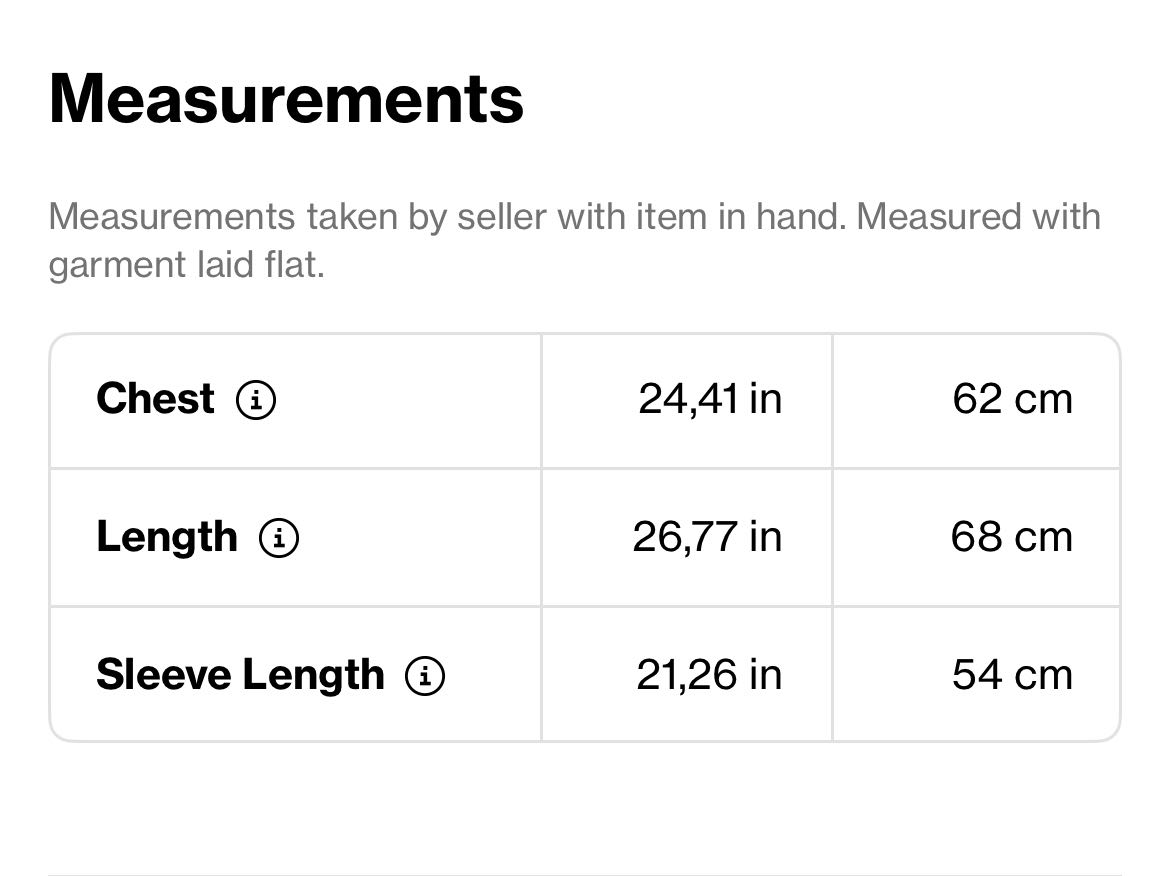Click the 'Measured with' text in description
Image resolution: width=1170 pixels, height=876 pixels.
(x=978, y=216)
